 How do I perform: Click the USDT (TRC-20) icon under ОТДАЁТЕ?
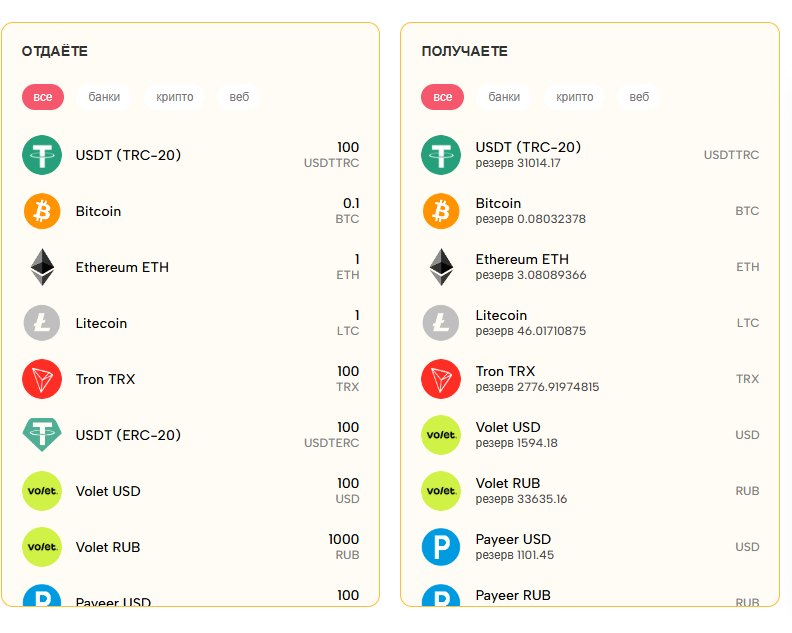pos(42,155)
